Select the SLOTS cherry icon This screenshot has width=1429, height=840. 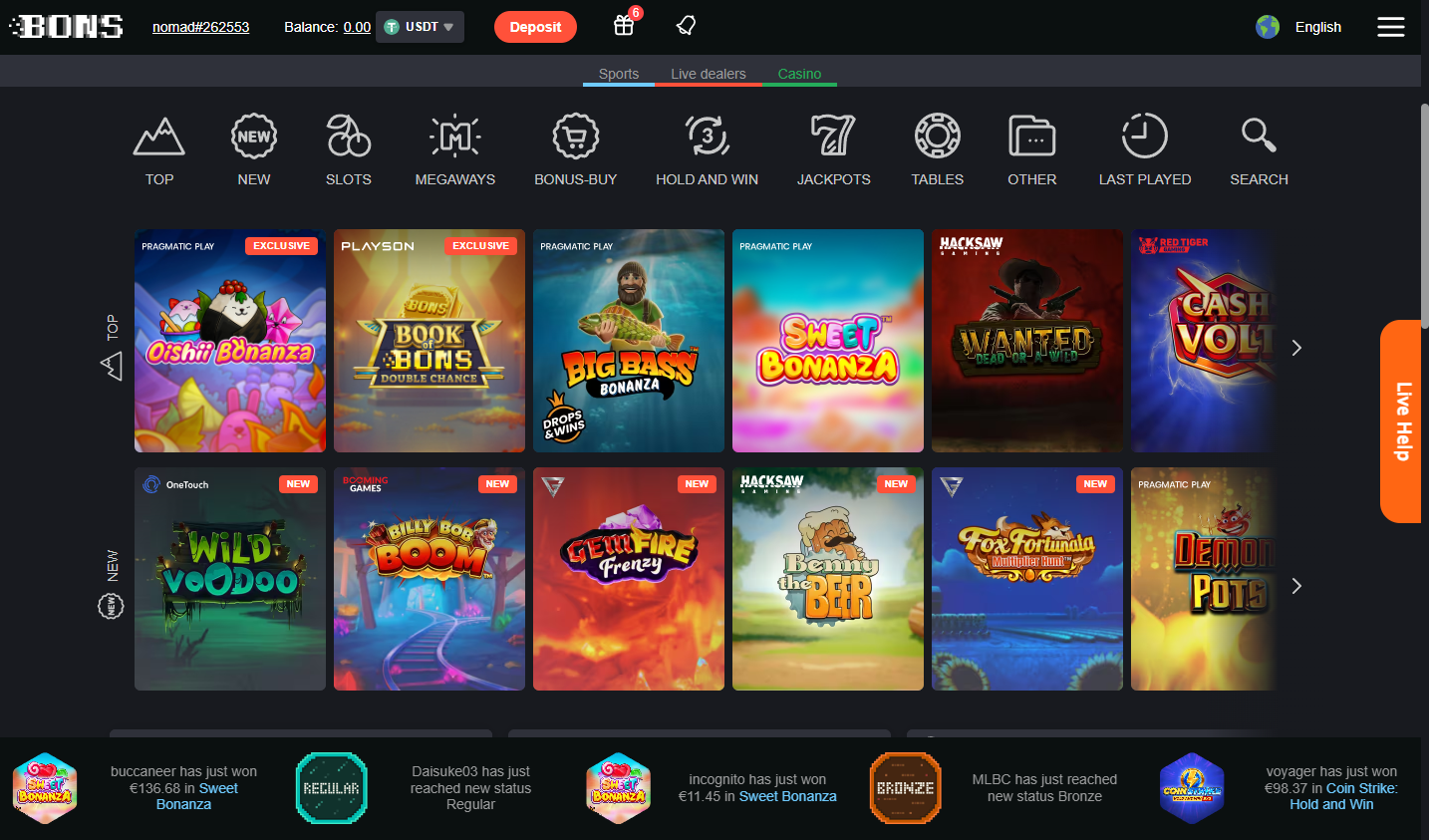pyautogui.click(x=349, y=137)
